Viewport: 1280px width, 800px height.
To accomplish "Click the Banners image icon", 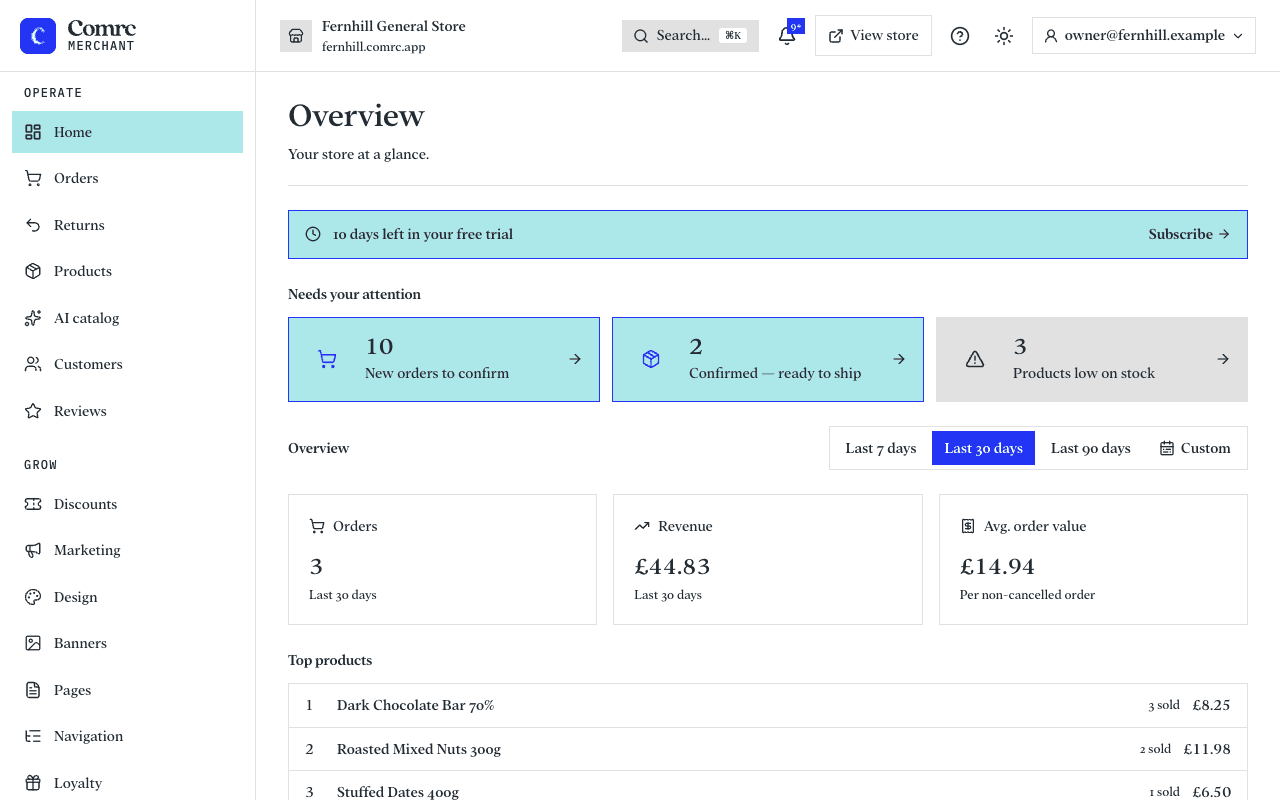I will click(33, 643).
